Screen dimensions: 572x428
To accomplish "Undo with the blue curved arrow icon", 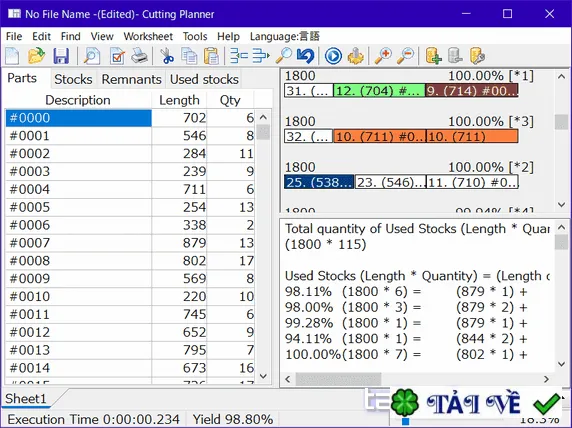I will tap(305, 56).
